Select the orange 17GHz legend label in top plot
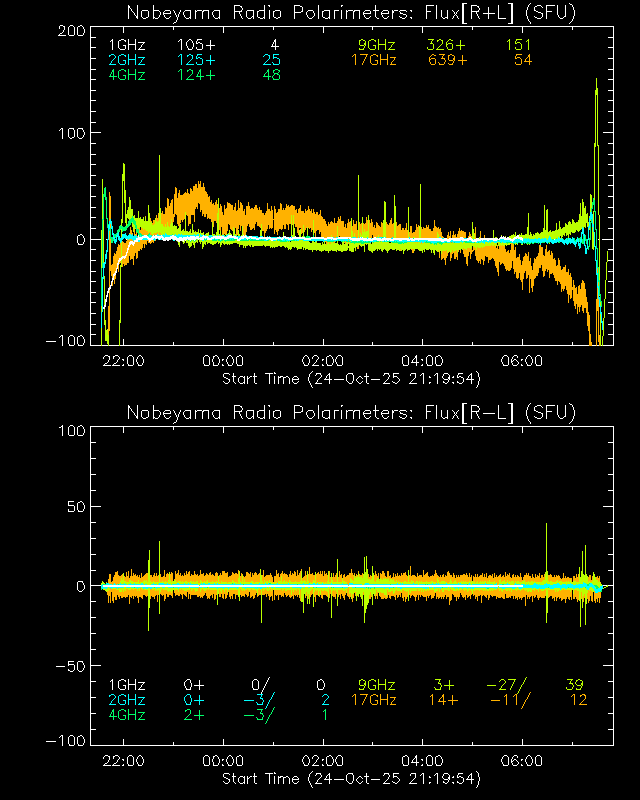640x800 pixels. (x=373, y=60)
